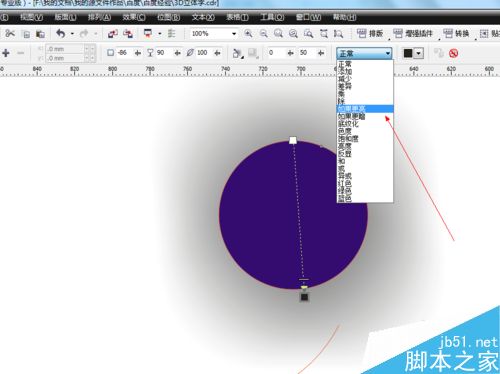
Task: Open the 版面(L) menu
Action: (x=65, y=17)
